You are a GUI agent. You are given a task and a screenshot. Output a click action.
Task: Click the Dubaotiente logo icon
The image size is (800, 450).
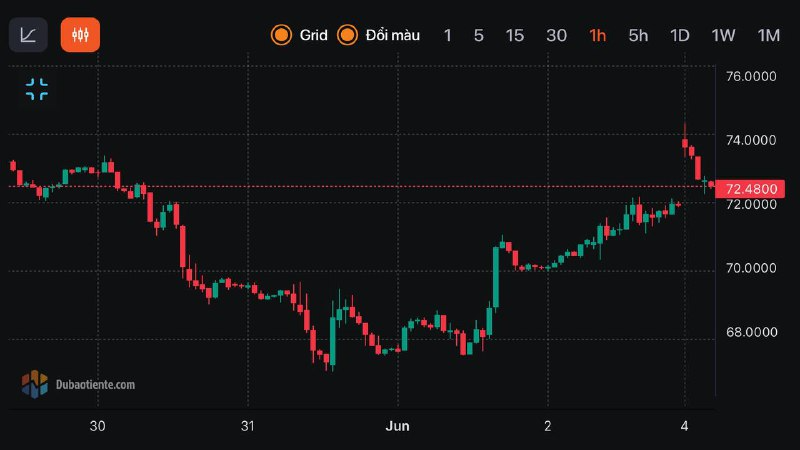(x=35, y=383)
